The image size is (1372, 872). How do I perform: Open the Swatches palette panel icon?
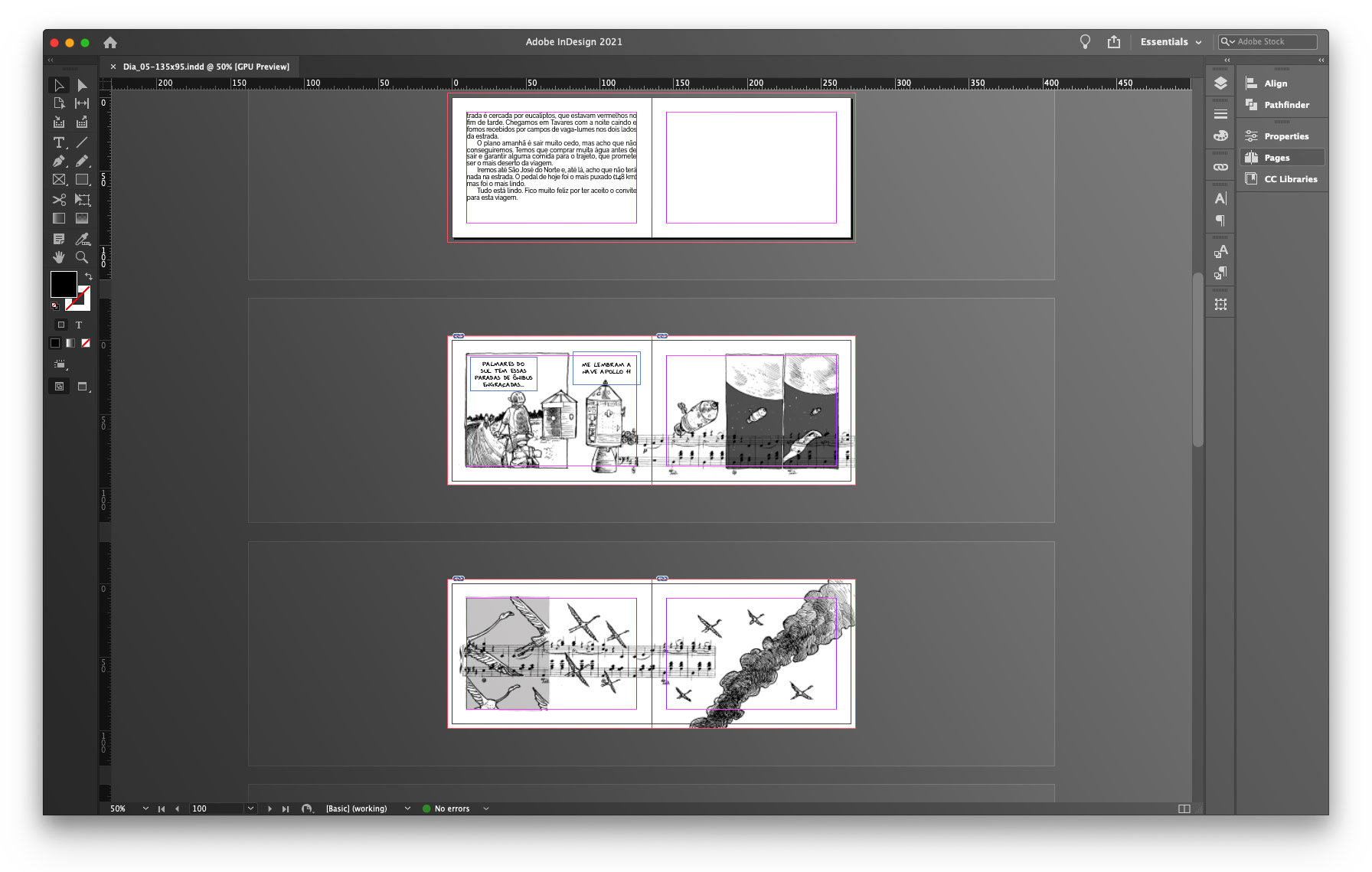[x=1220, y=136]
